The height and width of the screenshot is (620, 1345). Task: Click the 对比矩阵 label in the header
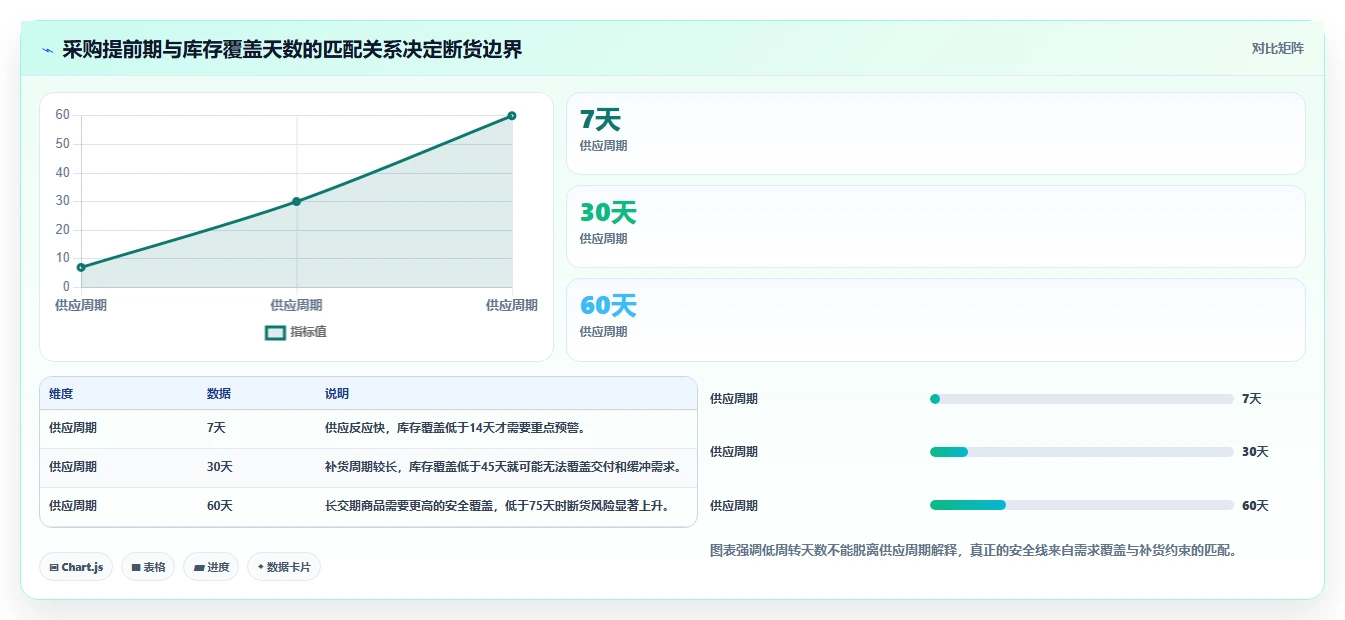coord(1277,48)
